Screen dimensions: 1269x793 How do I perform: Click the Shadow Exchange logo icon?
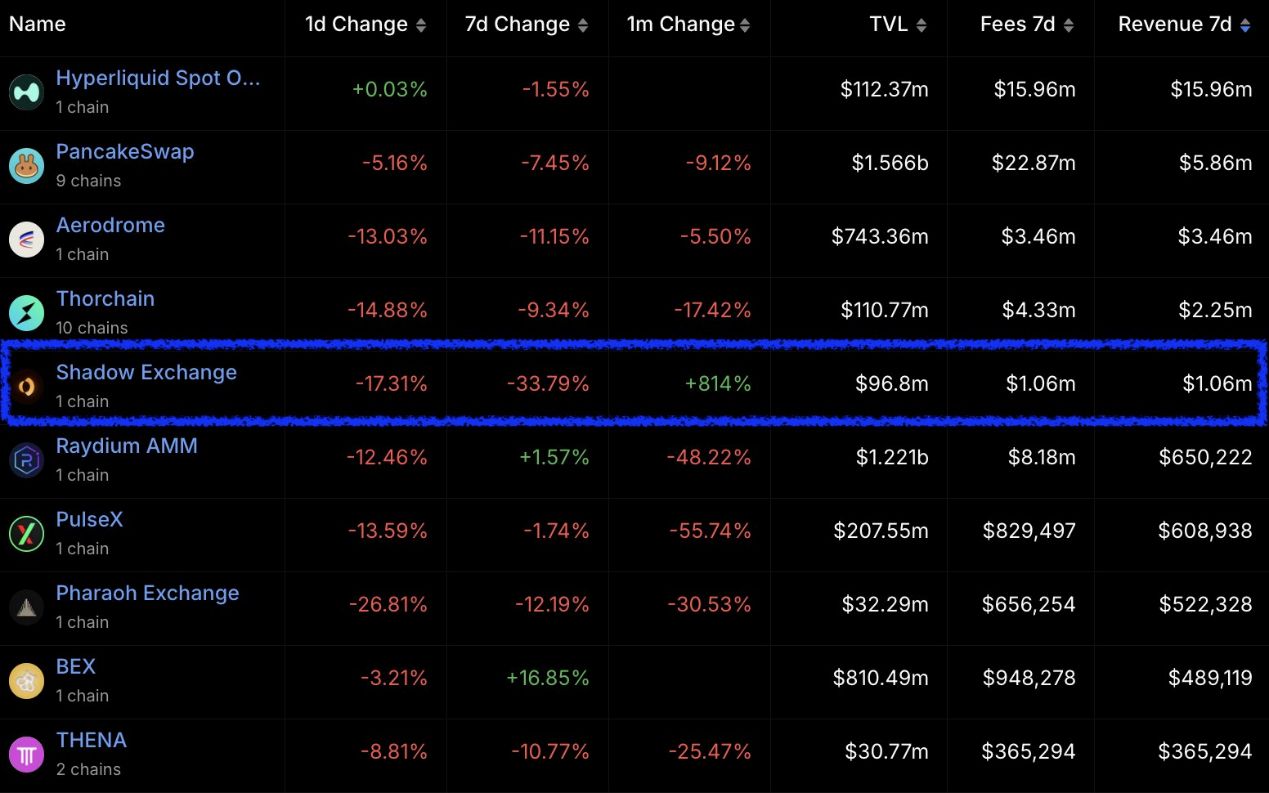pos(26,386)
